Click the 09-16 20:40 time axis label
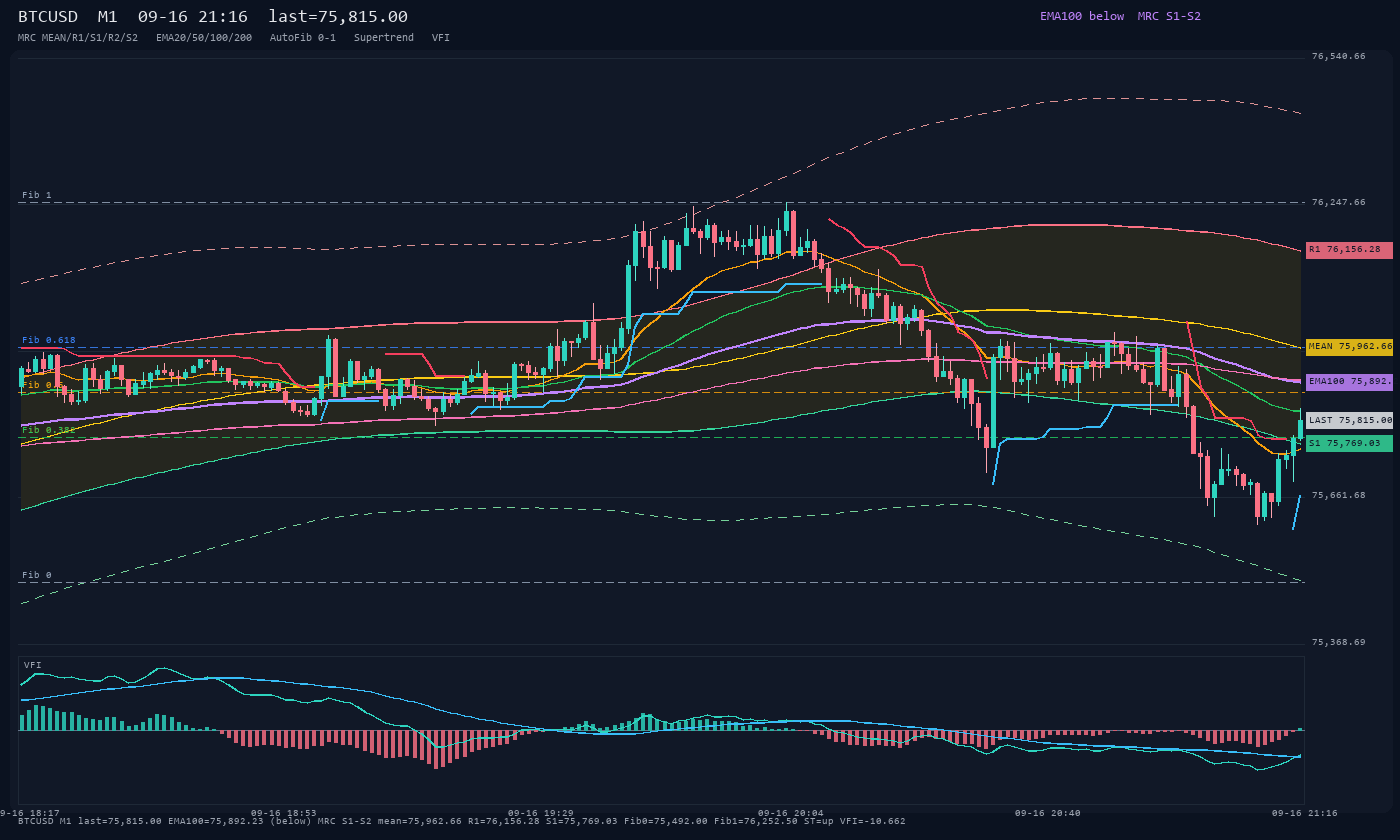Viewport: 1400px width, 840px height. pos(1048,813)
